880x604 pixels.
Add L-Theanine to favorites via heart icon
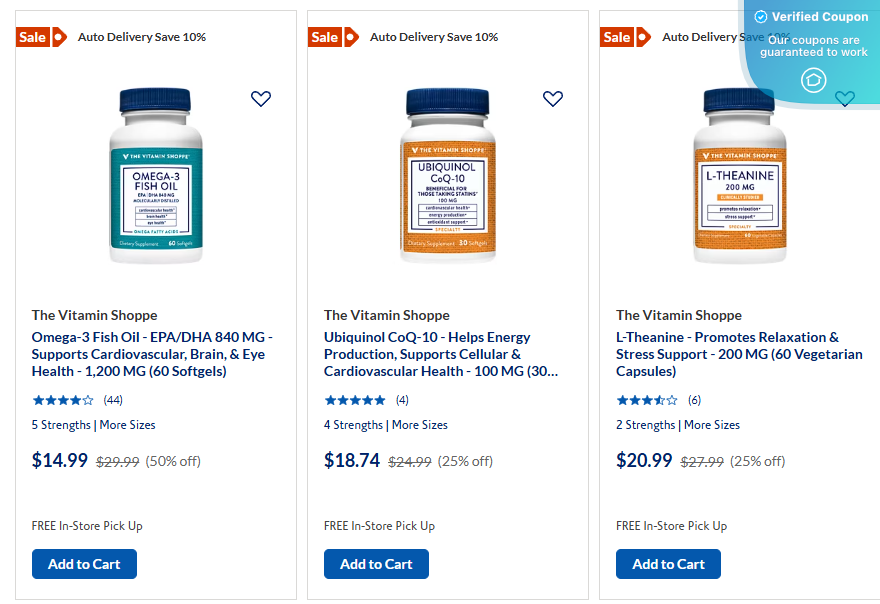[845, 99]
